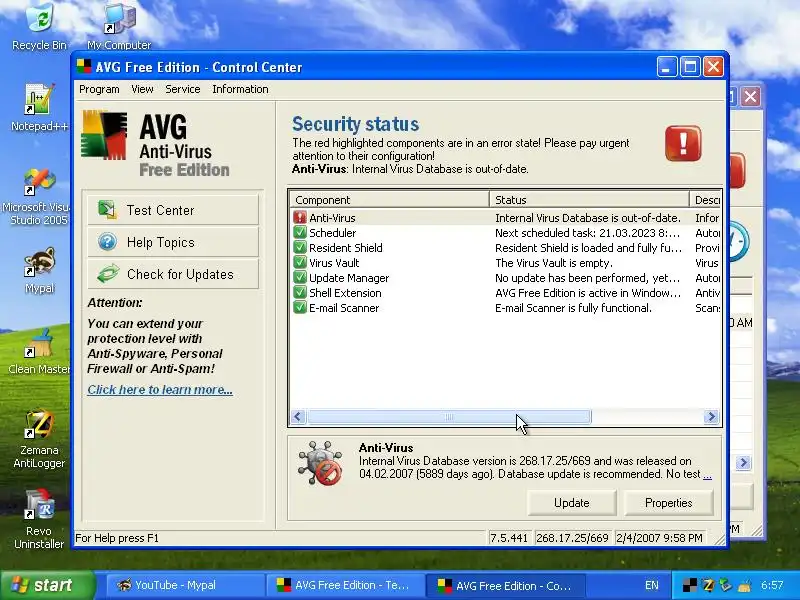The height and width of the screenshot is (600, 800).
Task: Click the Anti-Virus bug icon in details panel
Action: tap(320, 463)
